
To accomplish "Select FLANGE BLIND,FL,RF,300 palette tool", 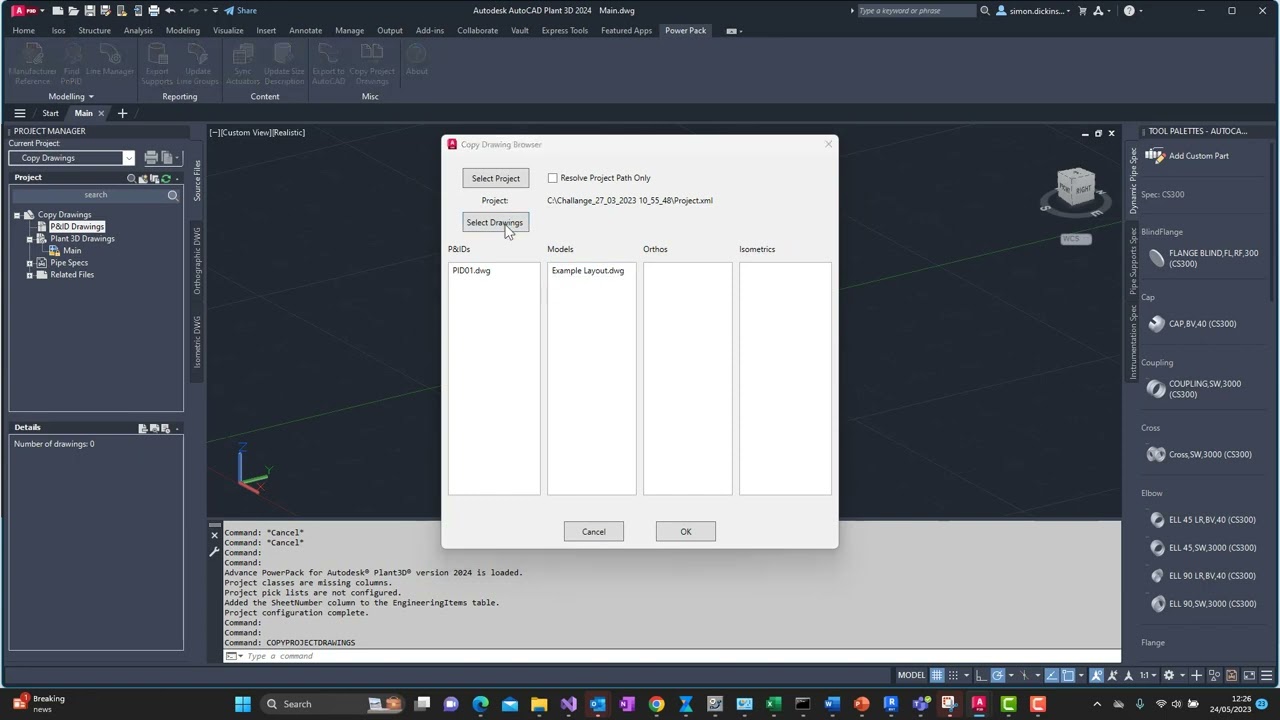I will pos(1202,258).
